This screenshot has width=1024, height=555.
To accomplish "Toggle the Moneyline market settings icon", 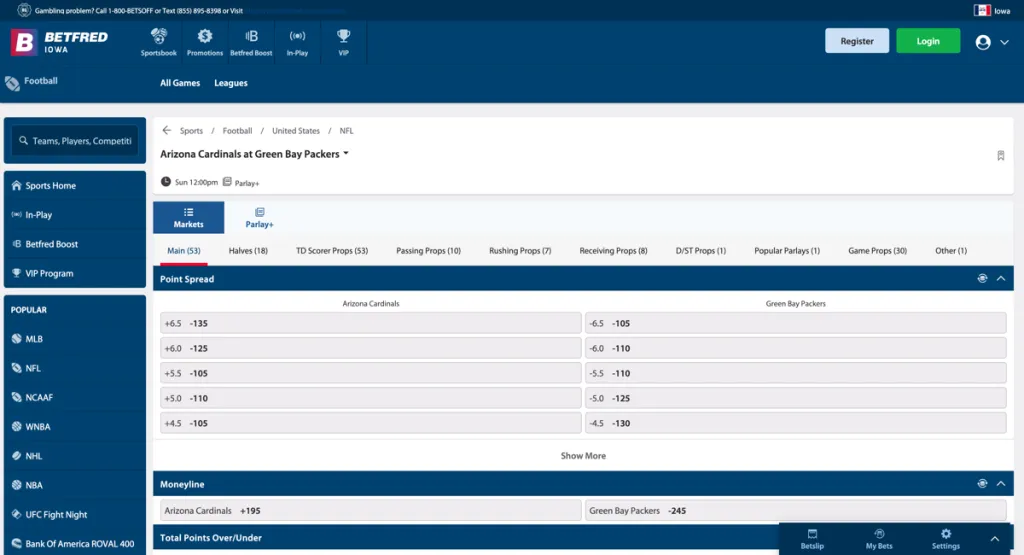I will tap(982, 484).
